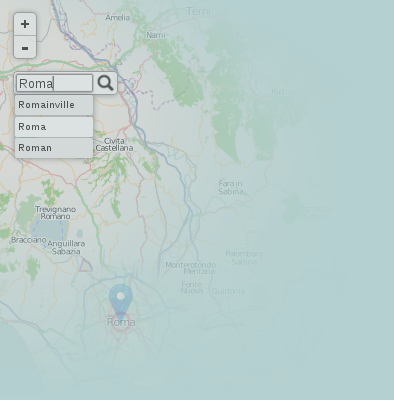The height and width of the screenshot is (400, 394).
Task: Click the Civita Castellana map label
Action: [114, 144]
